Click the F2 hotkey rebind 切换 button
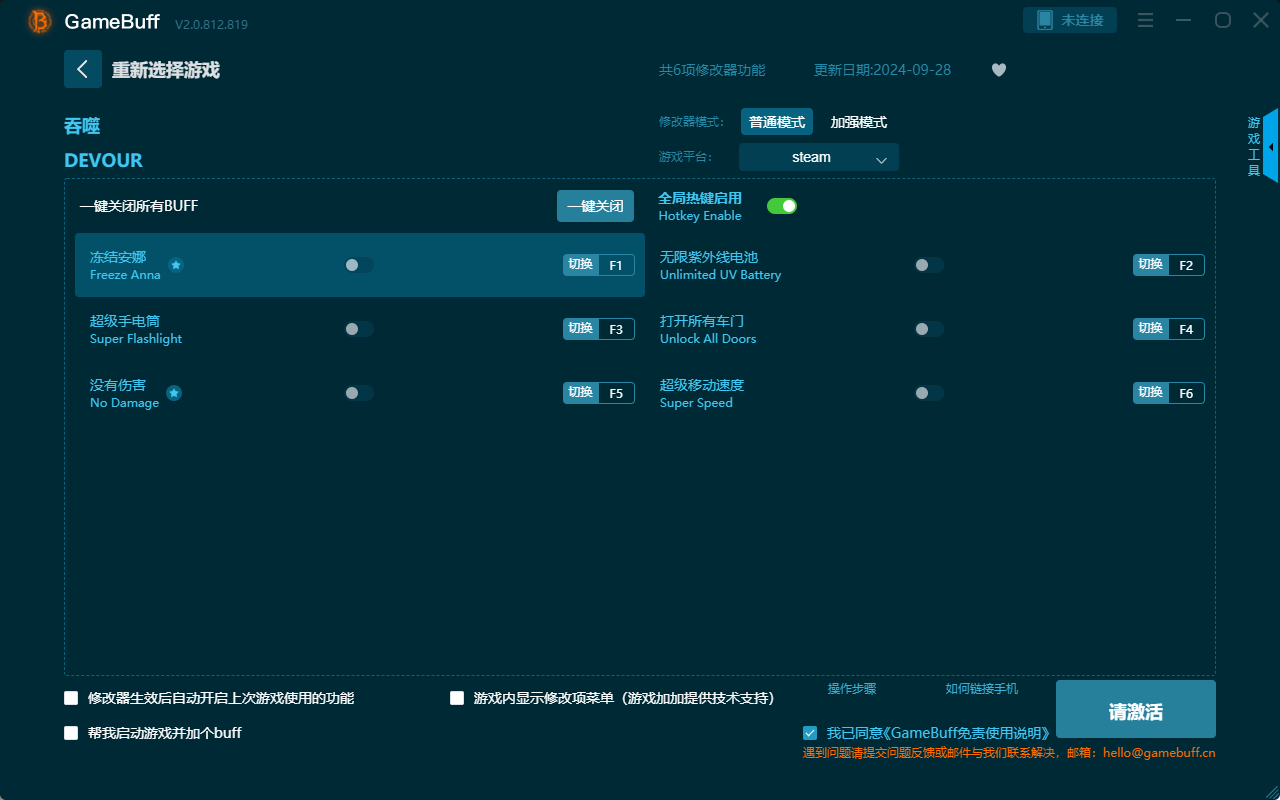 coord(1149,264)
